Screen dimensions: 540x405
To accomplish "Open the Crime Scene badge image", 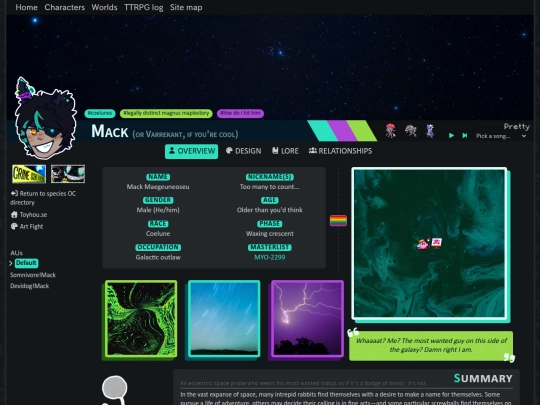I will click(29, 174).
